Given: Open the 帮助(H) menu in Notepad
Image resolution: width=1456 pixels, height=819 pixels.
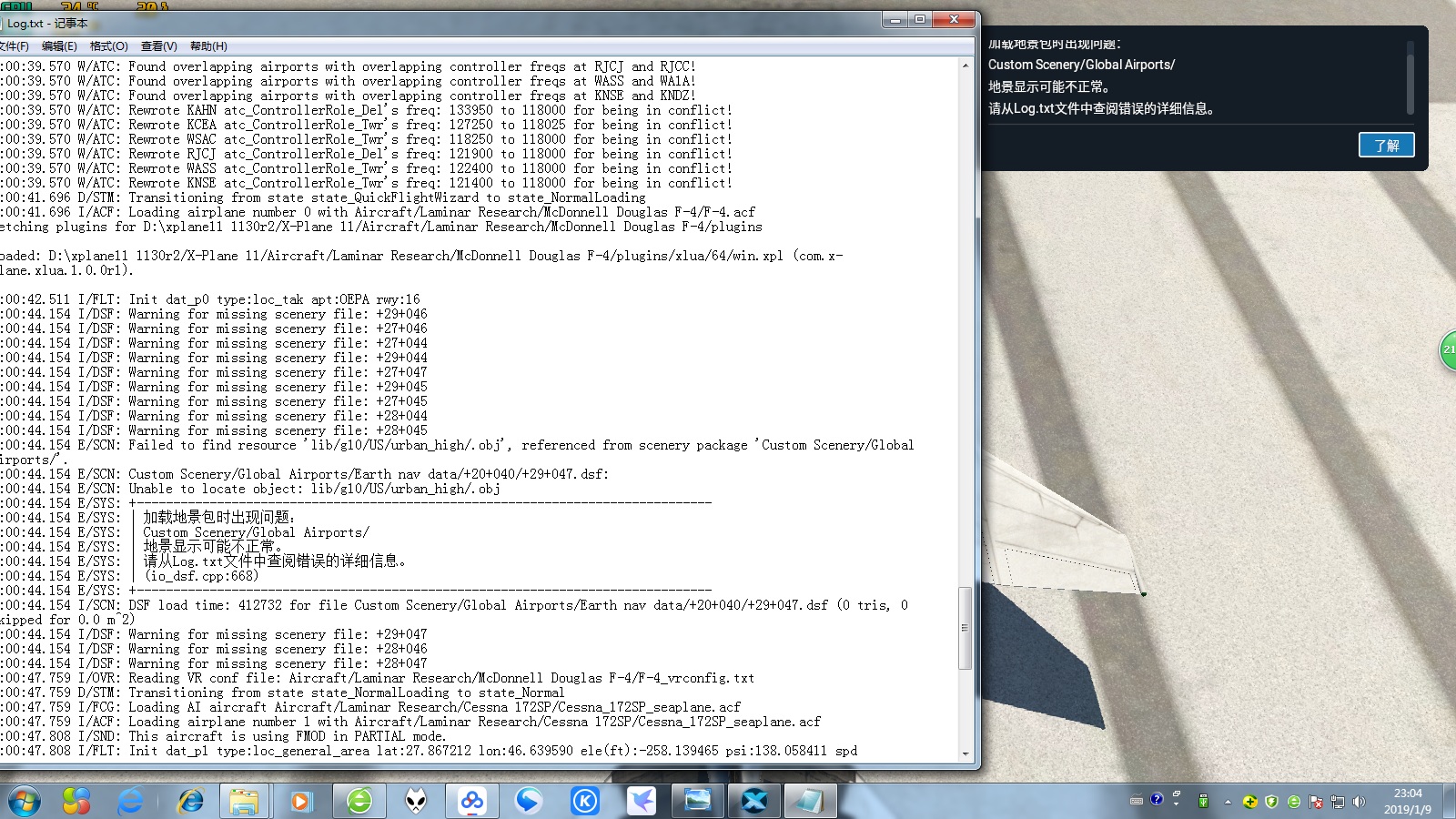Looking at the screenshot, I should [208, 46].
